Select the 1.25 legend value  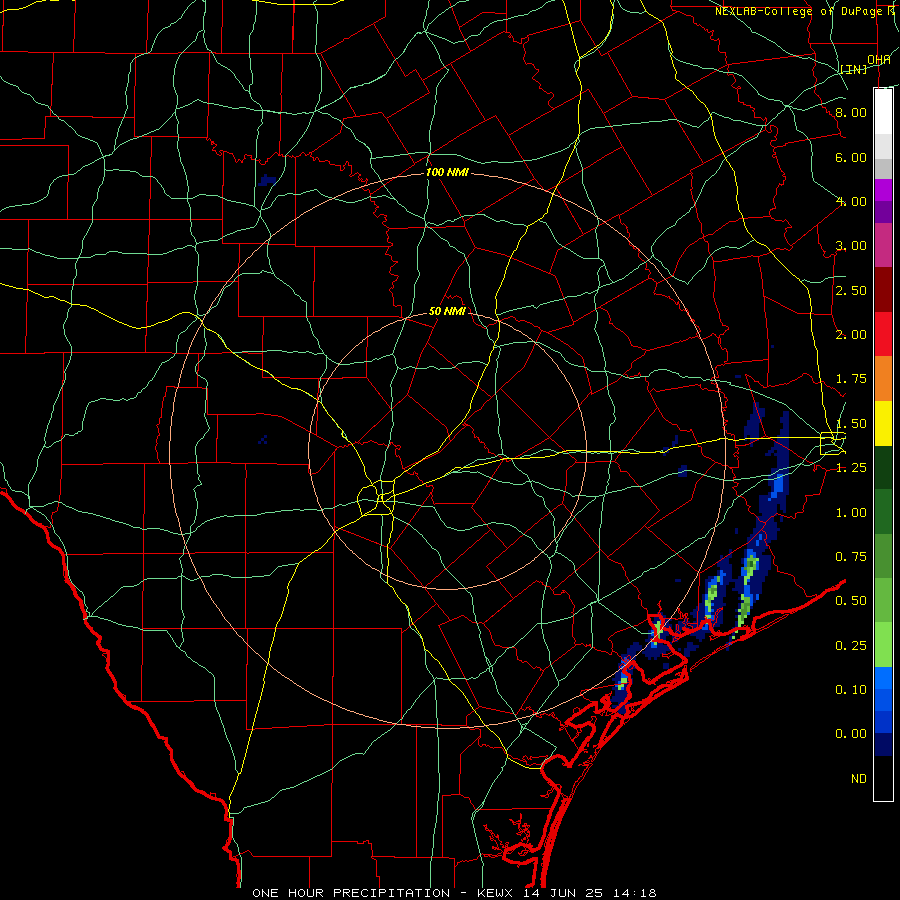pos(851,468)
